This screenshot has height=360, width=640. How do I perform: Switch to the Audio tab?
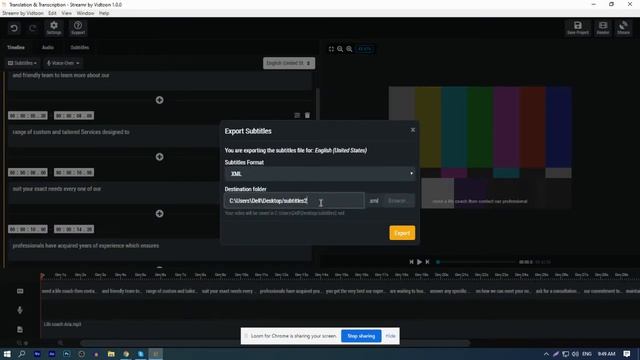pyautogui.click(x=48, y=47)
